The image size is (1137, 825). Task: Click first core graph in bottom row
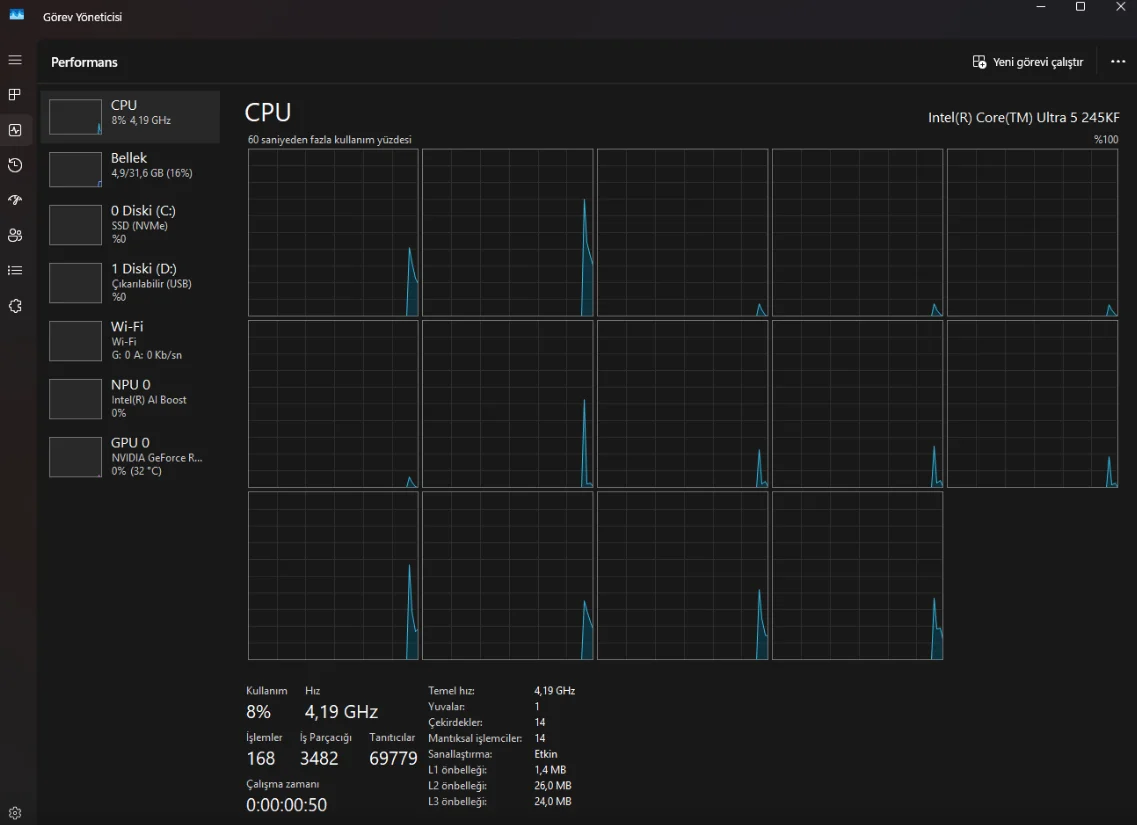click(334, 576)
